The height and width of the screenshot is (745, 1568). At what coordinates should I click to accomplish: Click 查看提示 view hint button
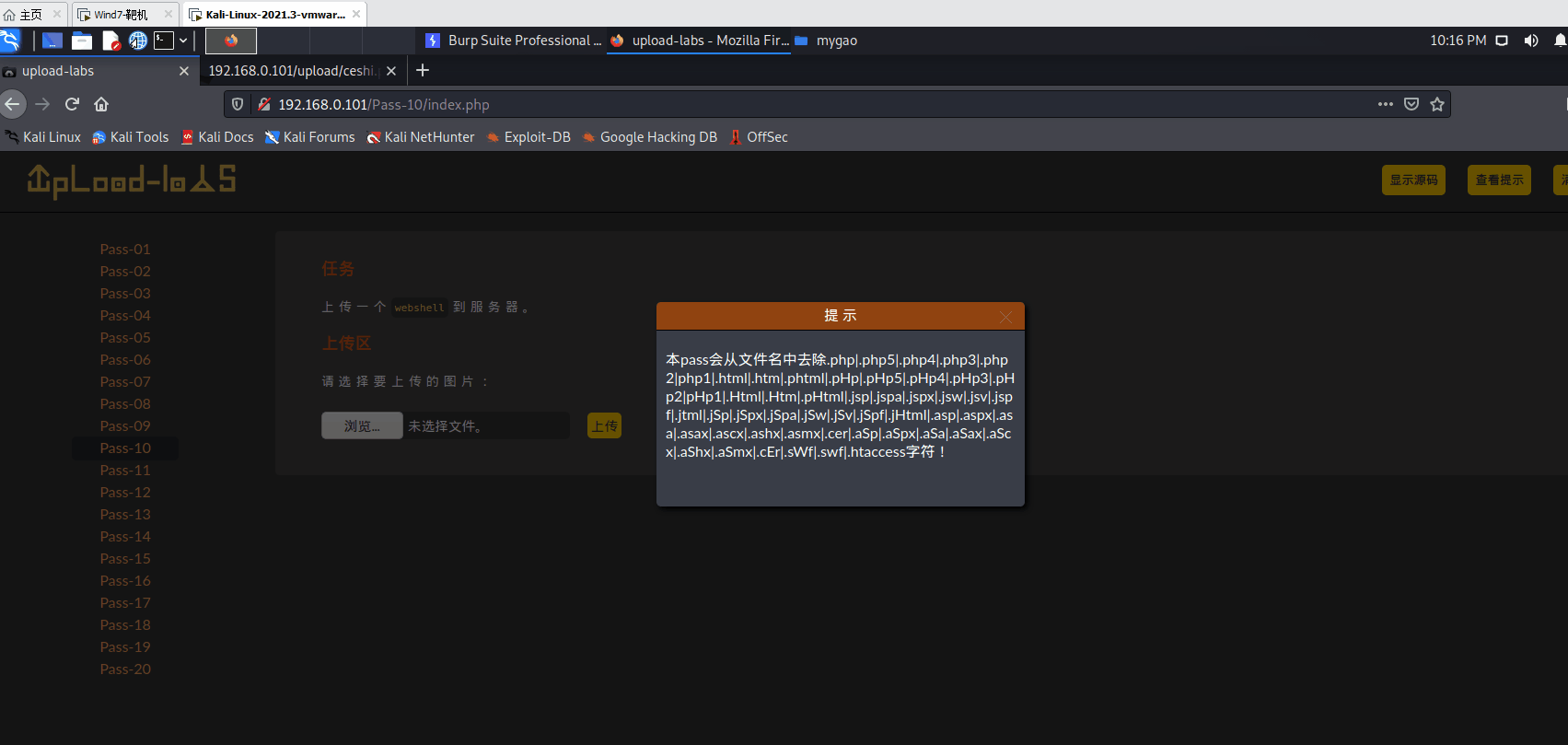click(1499, 180)
